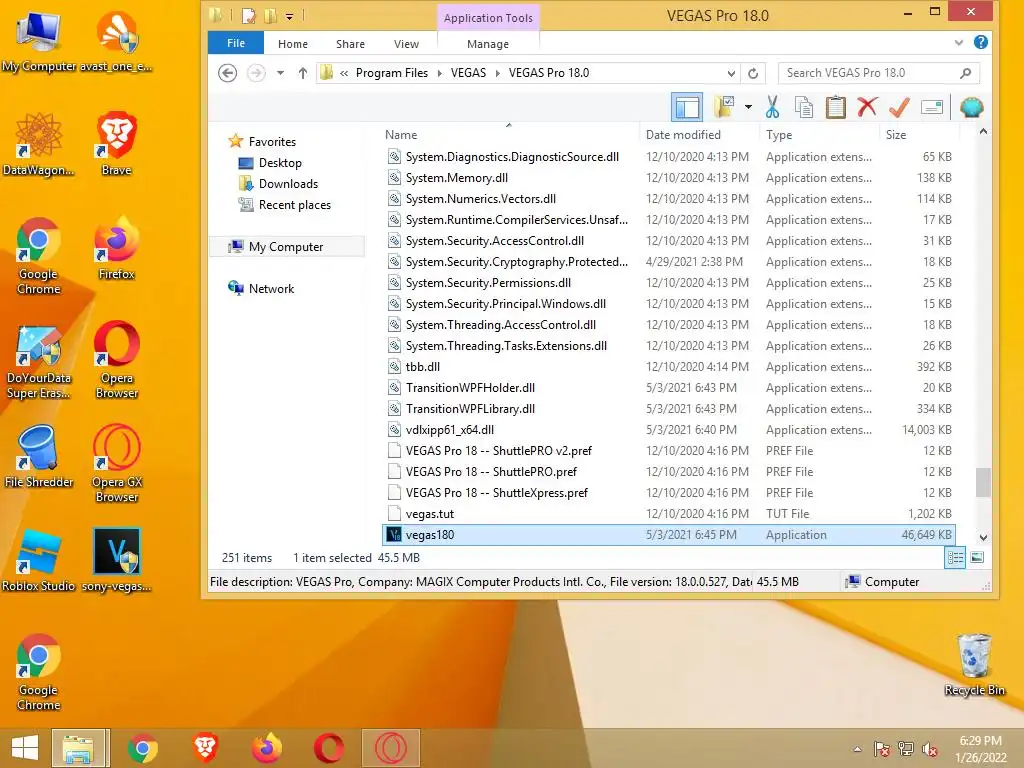
Task: Expand the chevron after VEGAS breadcrumb
Action: 498,73
